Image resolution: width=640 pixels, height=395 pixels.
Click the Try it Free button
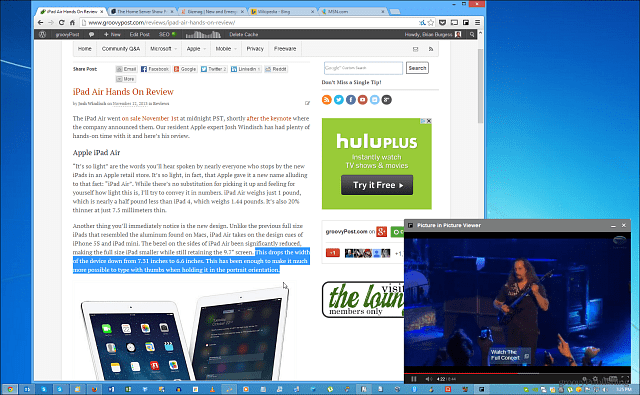(377, 185)
